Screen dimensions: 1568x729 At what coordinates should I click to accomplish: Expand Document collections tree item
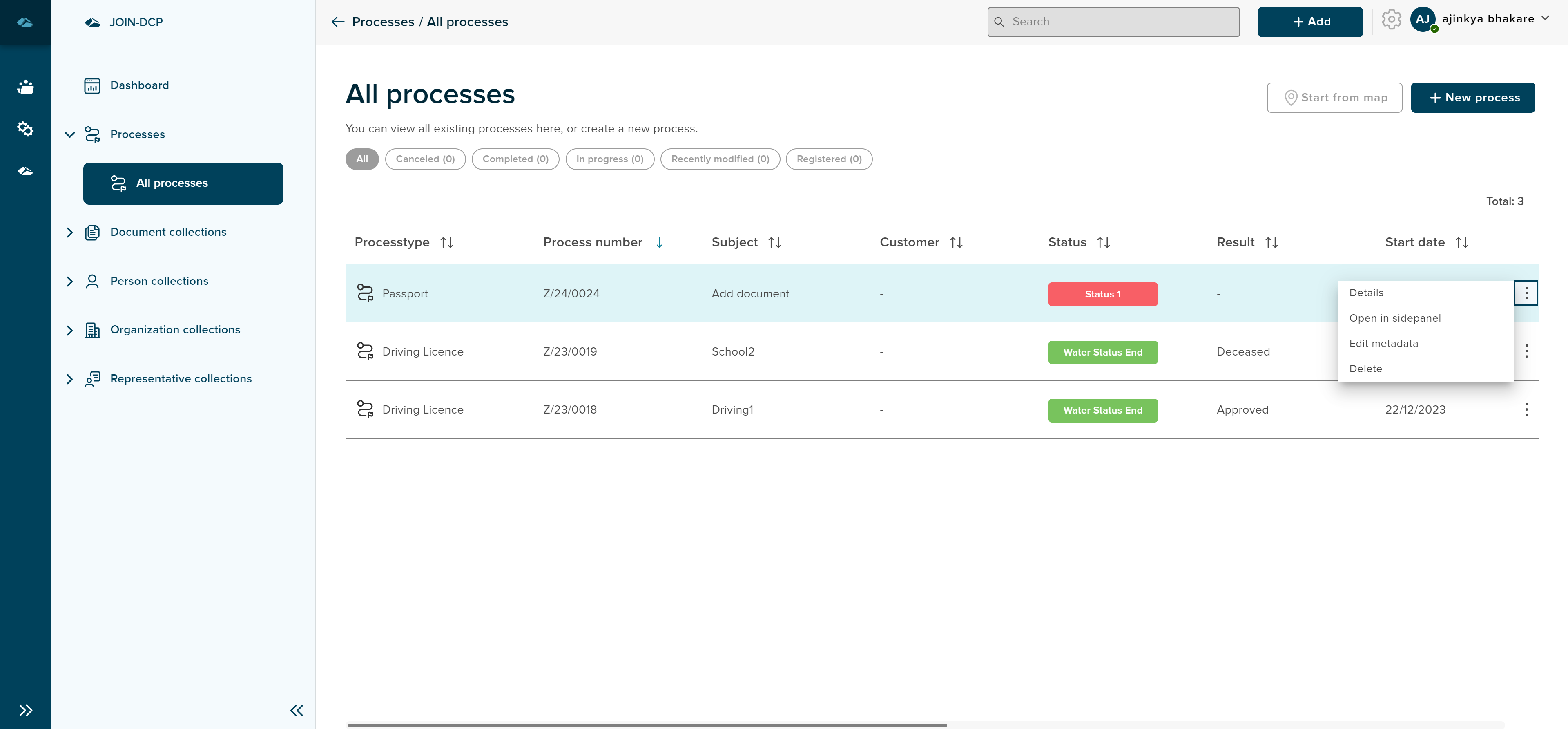point(69,232)
